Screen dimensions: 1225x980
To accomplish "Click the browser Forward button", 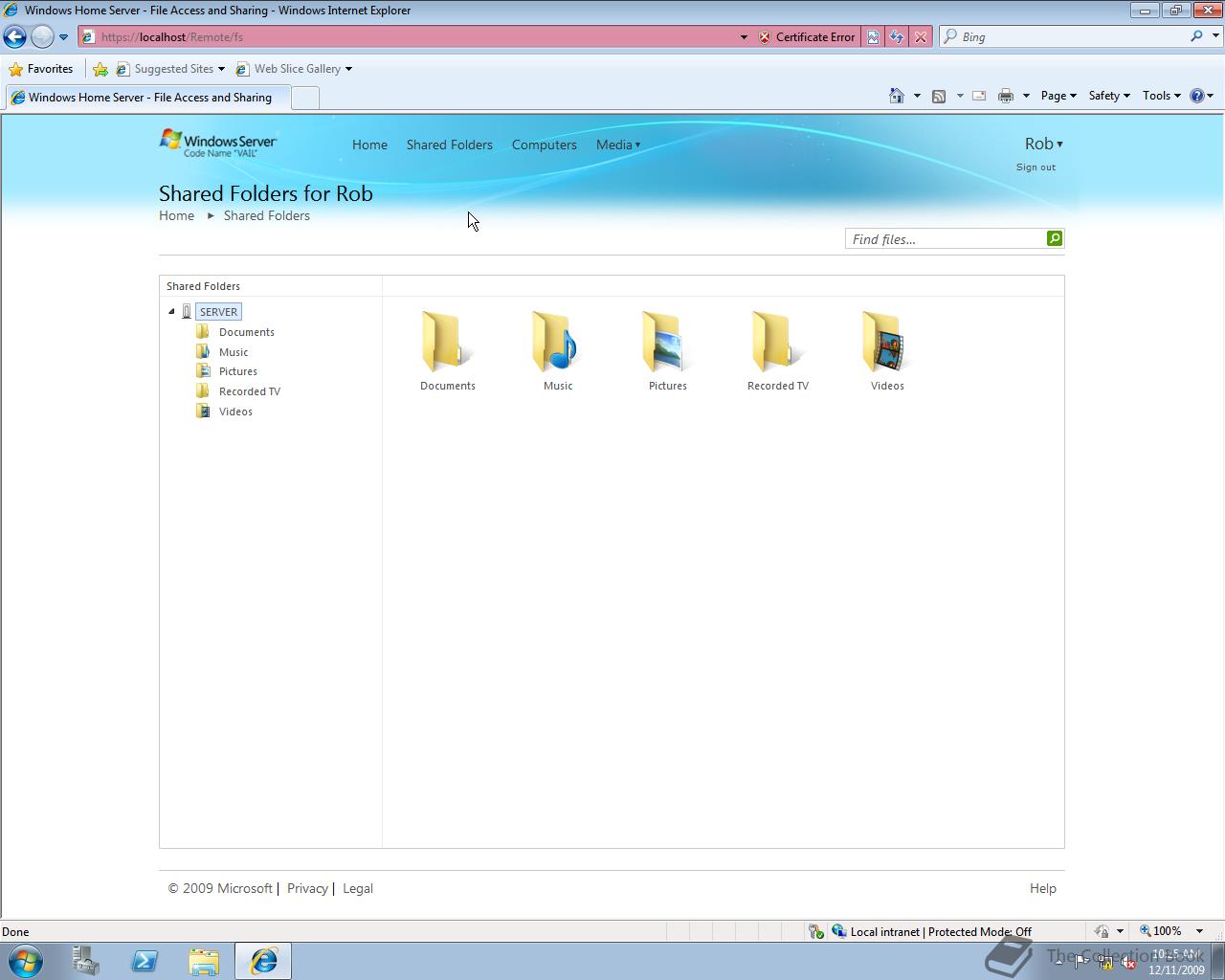I will 42,36.
